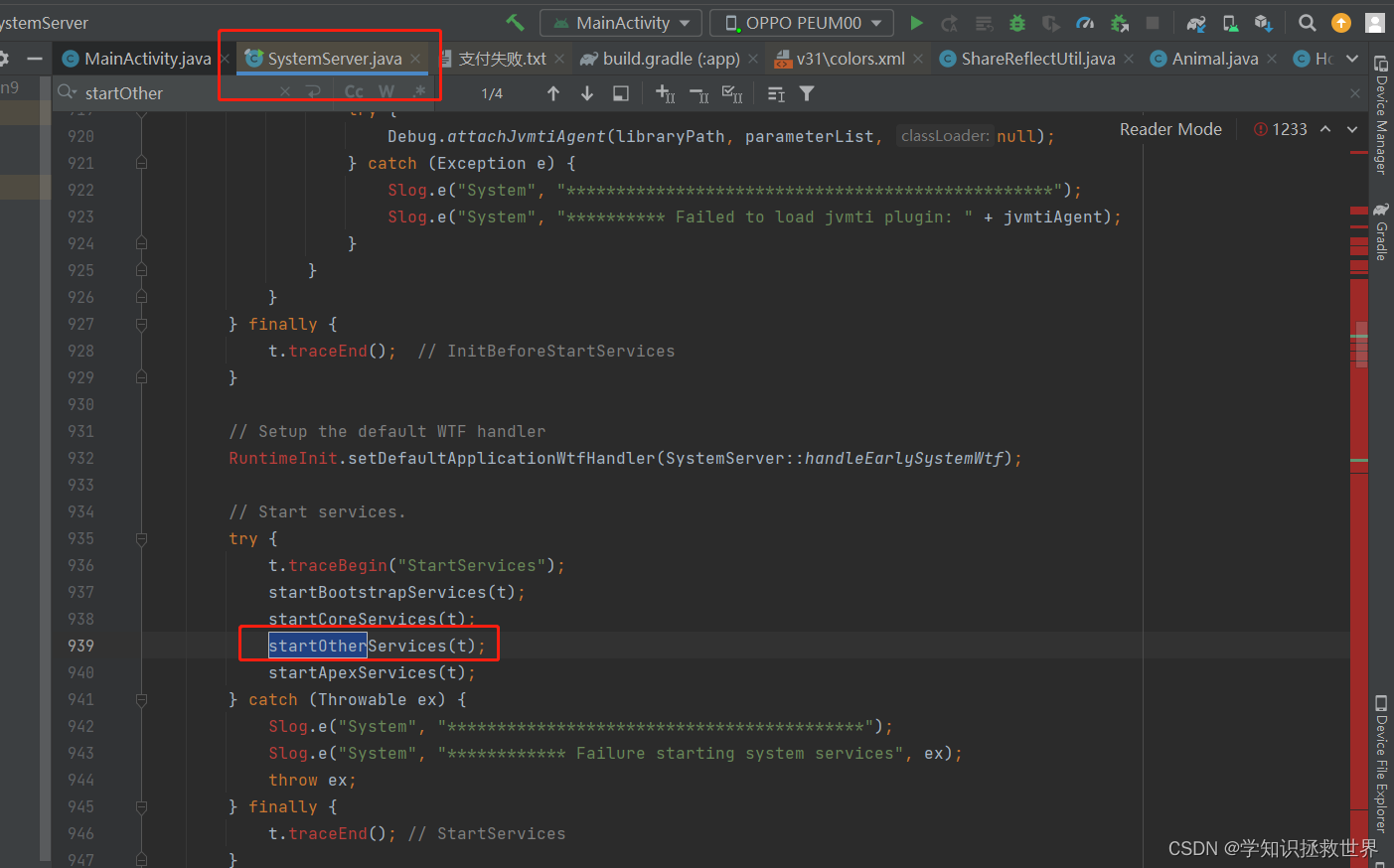Toggle Match Case Cc option
Screen dimensions: 1394x868
pos(354,92)
